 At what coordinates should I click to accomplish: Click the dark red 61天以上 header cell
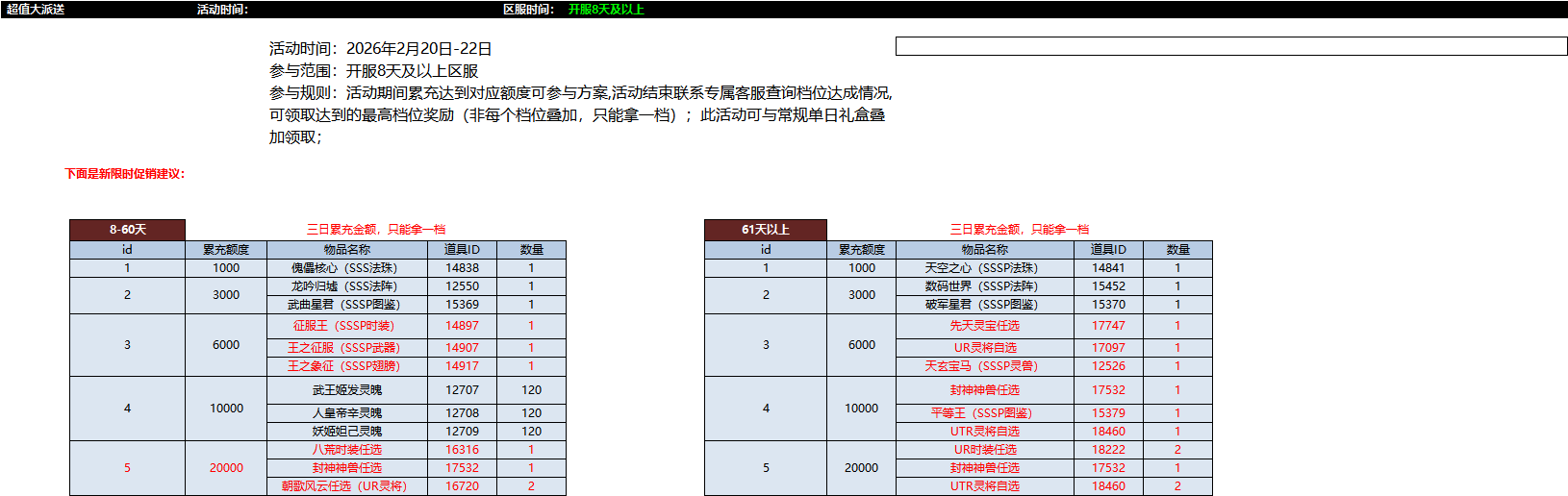click(x=765, y=230)
